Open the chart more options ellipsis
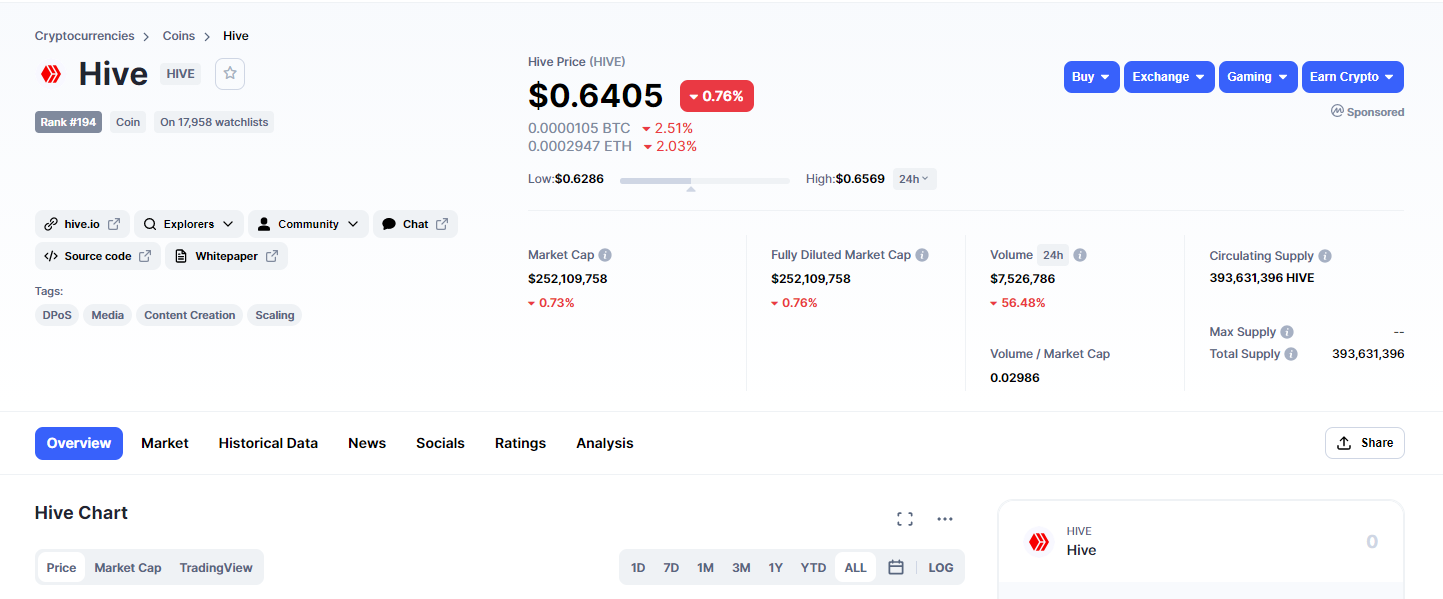 coord(945,519)
